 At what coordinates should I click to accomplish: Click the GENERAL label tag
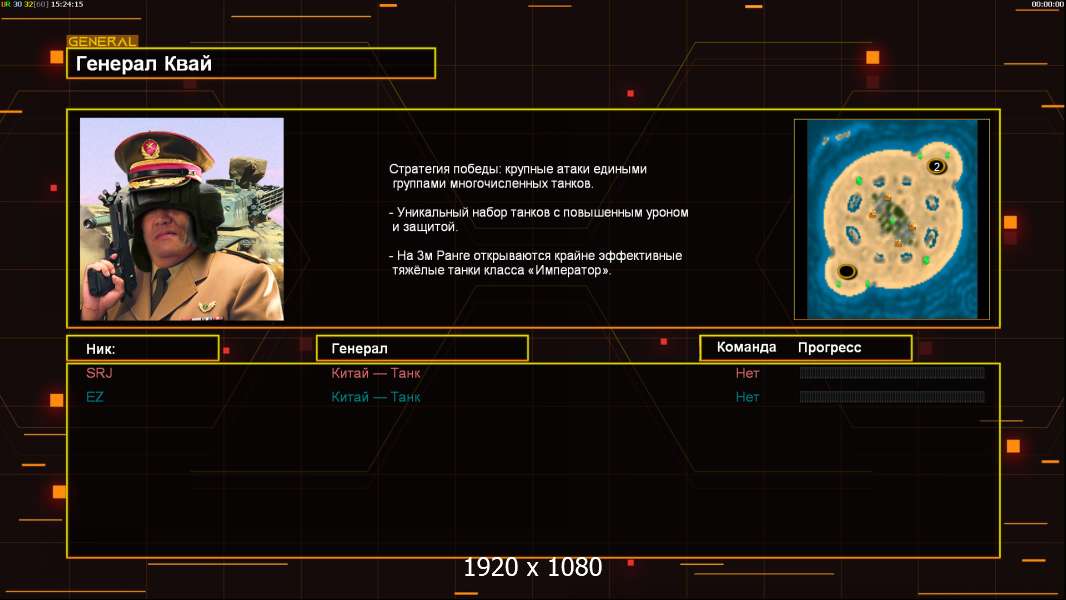[102, 41]
